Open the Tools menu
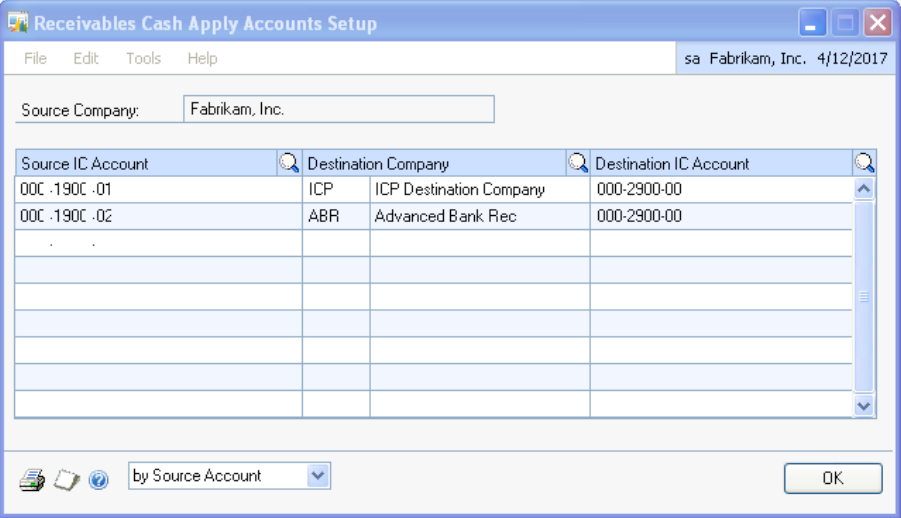The height and width of the screenshot is (518, 901). tap(143, 59)
